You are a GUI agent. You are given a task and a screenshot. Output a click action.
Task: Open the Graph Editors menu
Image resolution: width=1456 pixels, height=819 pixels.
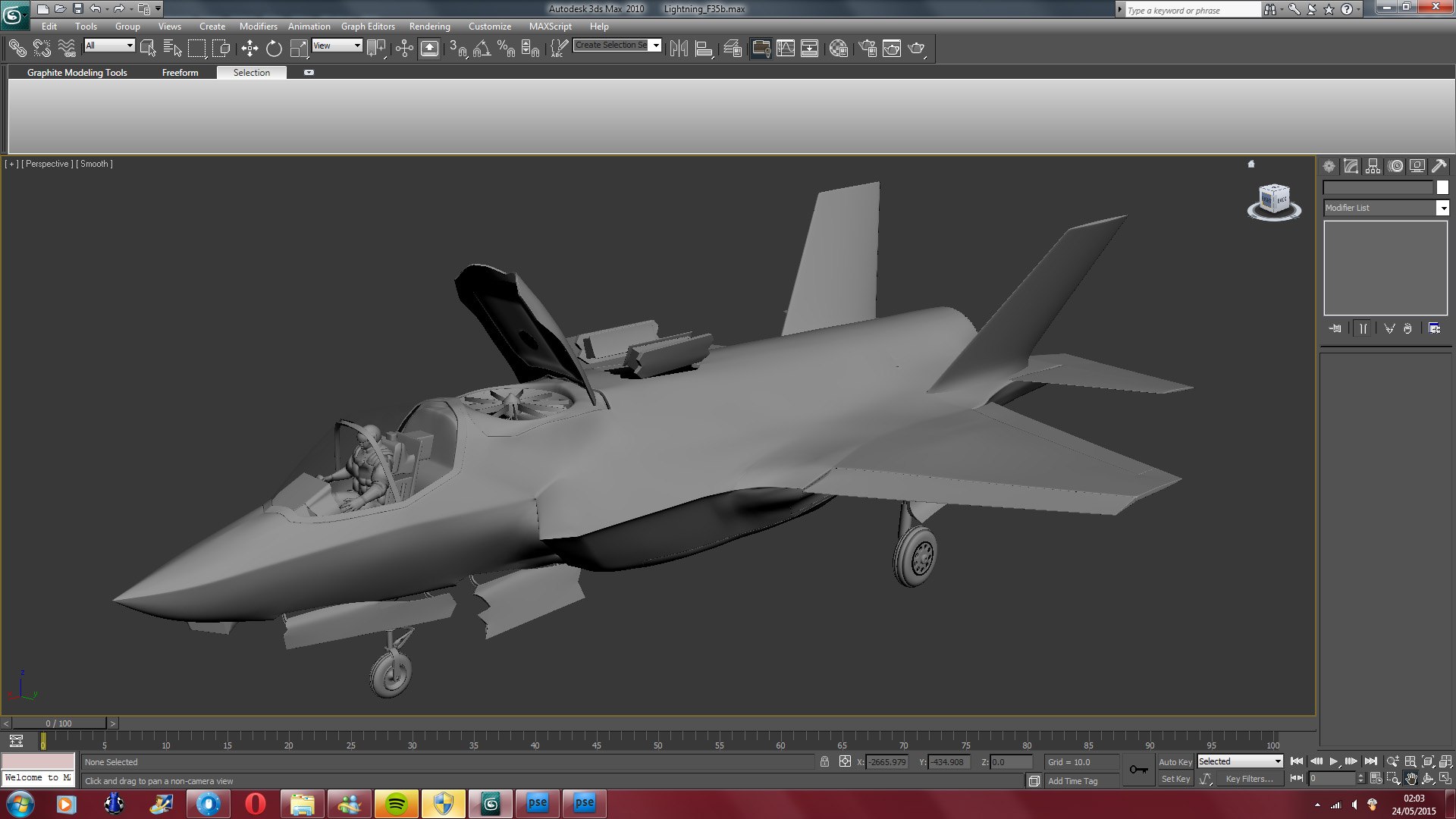tap(368, 27)
